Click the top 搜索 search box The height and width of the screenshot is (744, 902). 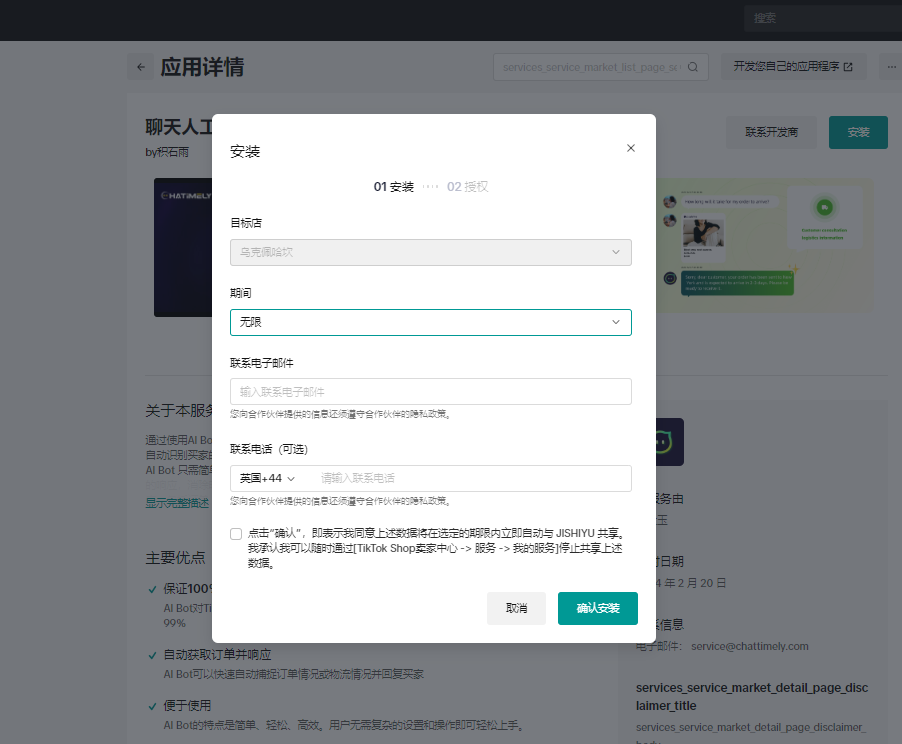pos(820,18)
